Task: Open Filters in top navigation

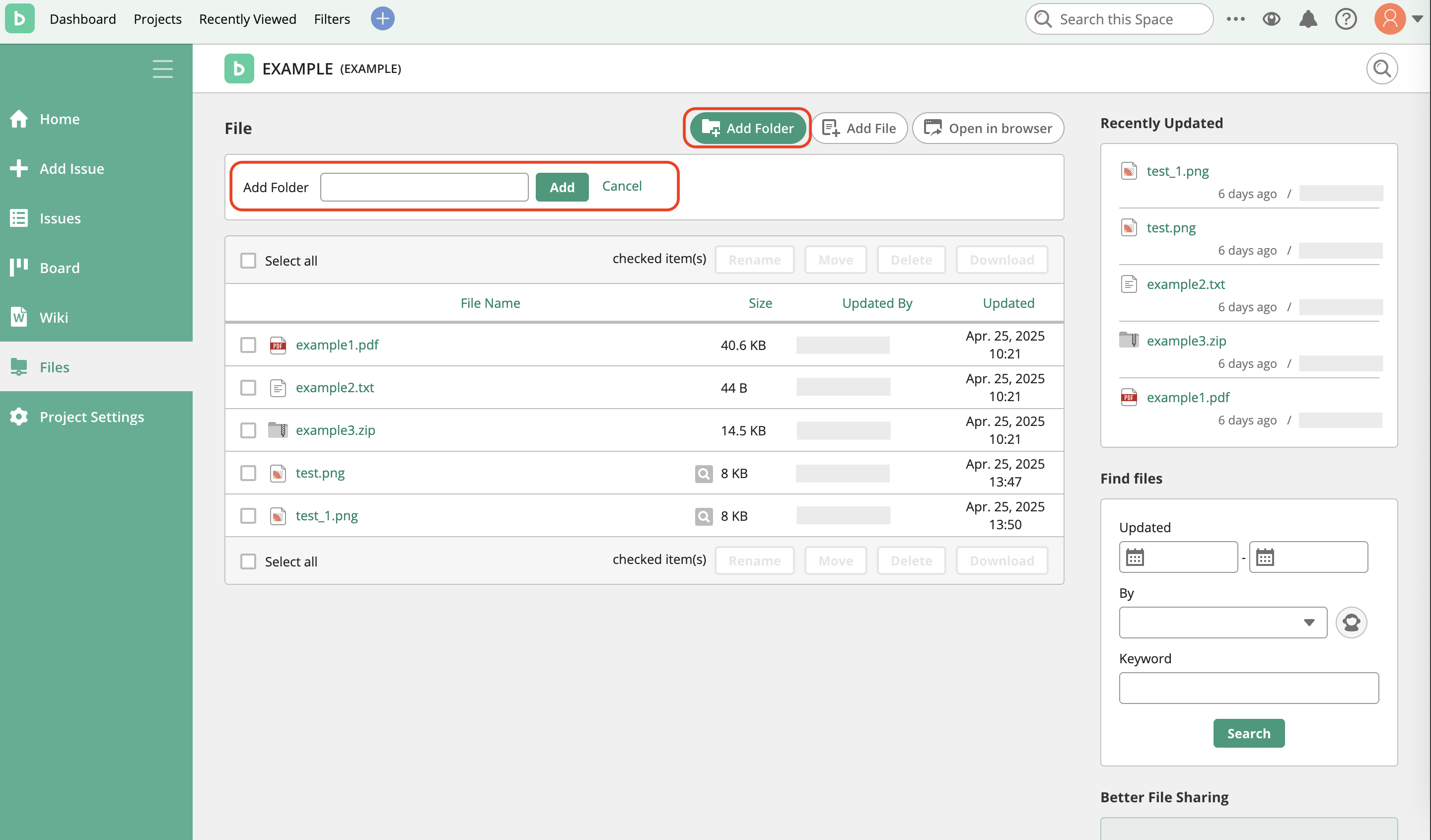Action: click(x=332, y=19)
